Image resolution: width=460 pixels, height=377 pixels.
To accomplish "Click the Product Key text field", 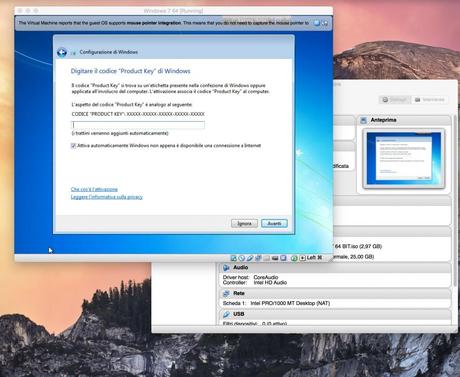I will click(138, 125).
